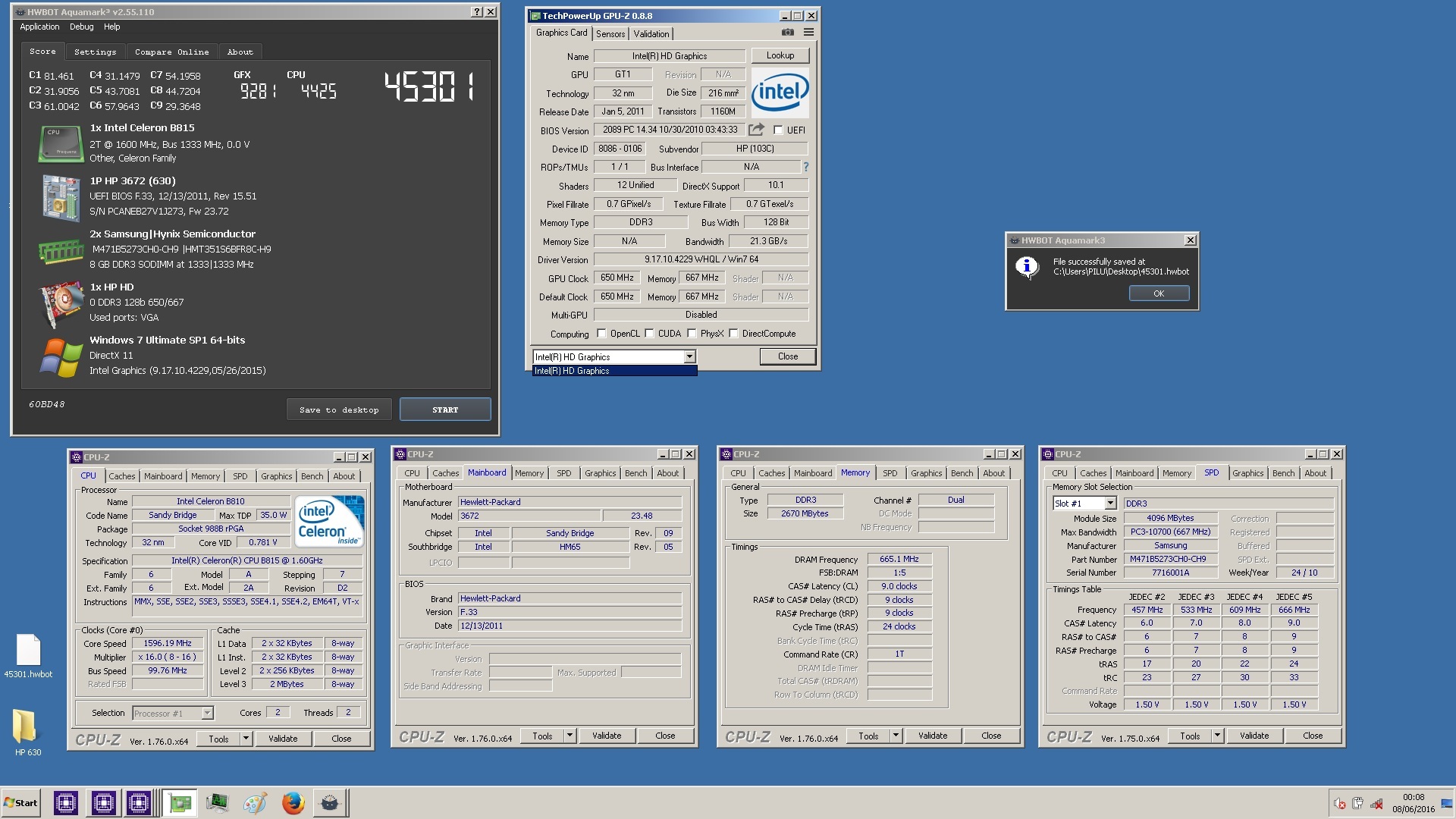Viewport: 1456px width, 819px height.
Task: Launch Firefox from the taskbar
Action: click(293, 802)
